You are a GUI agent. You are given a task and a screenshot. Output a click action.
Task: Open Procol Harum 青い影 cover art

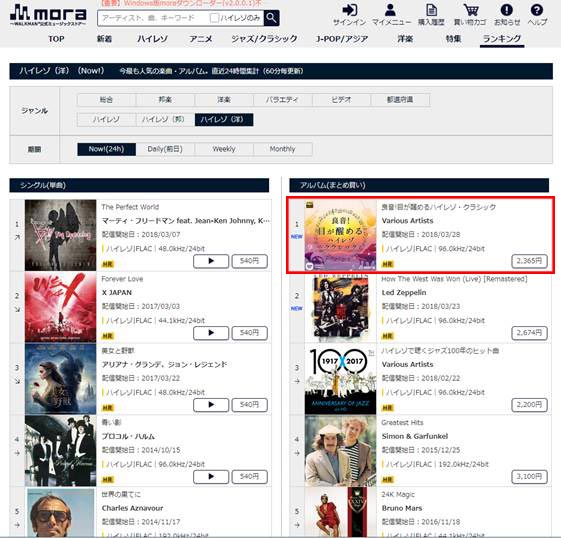pyautogui.click(x=60, y=451)
